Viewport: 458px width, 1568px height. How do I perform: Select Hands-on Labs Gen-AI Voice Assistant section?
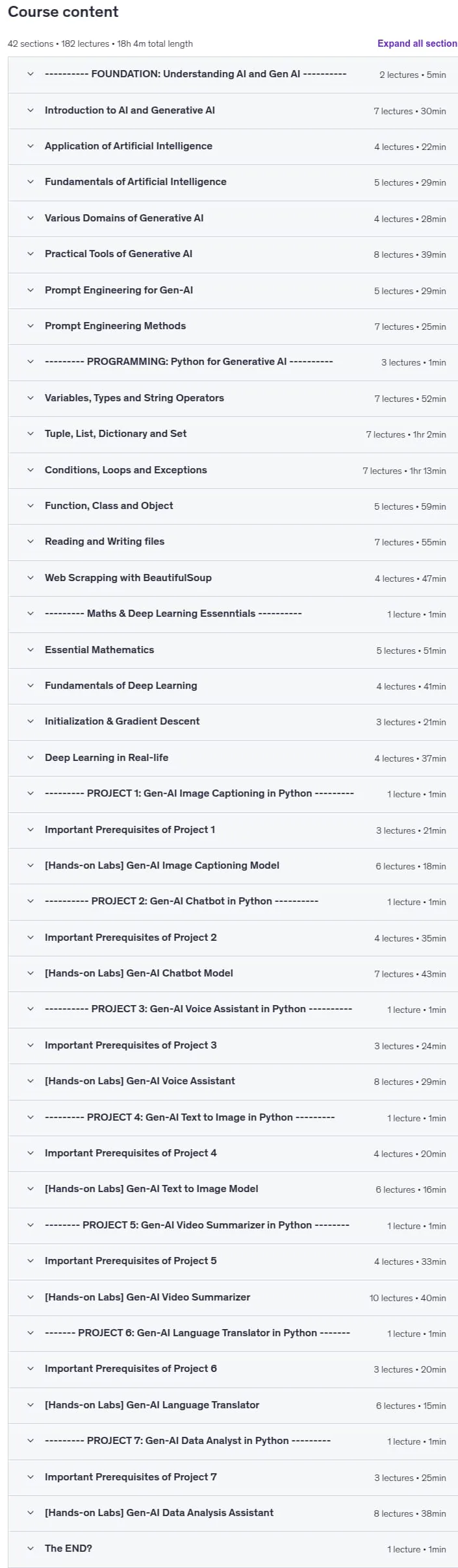coord(233,1081)
